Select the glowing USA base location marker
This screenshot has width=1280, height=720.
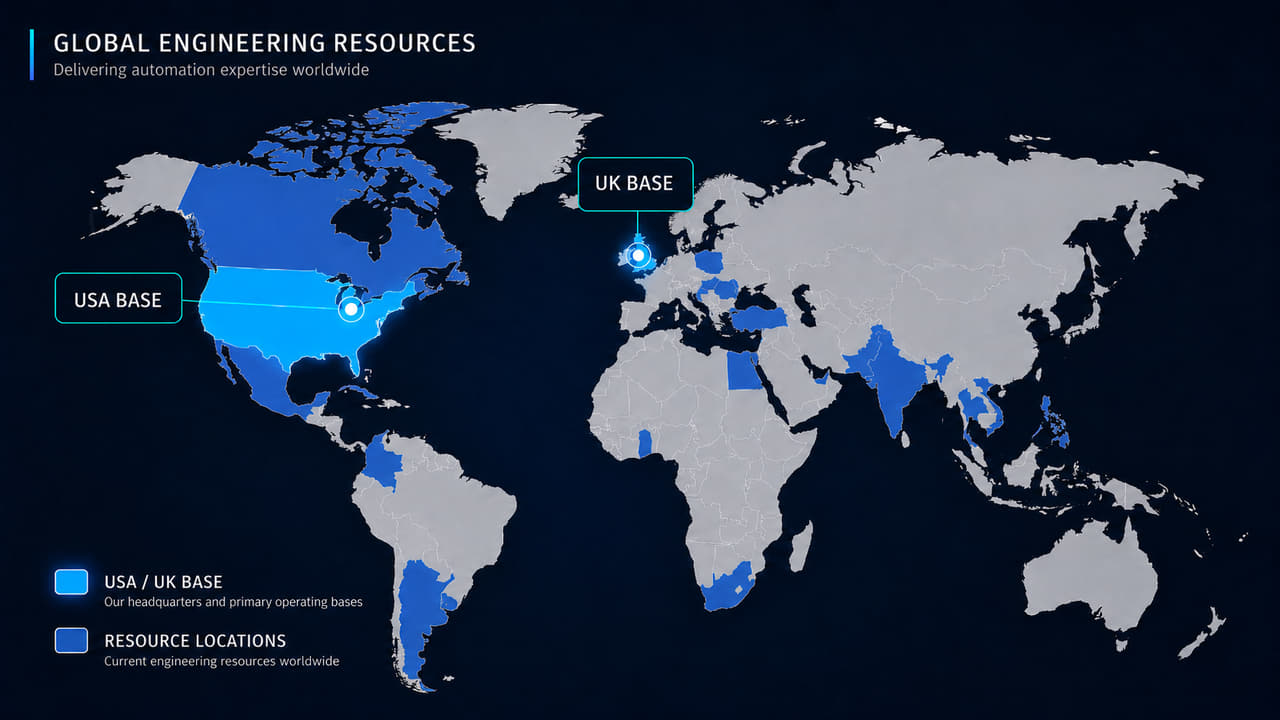(x=351, y=309)
